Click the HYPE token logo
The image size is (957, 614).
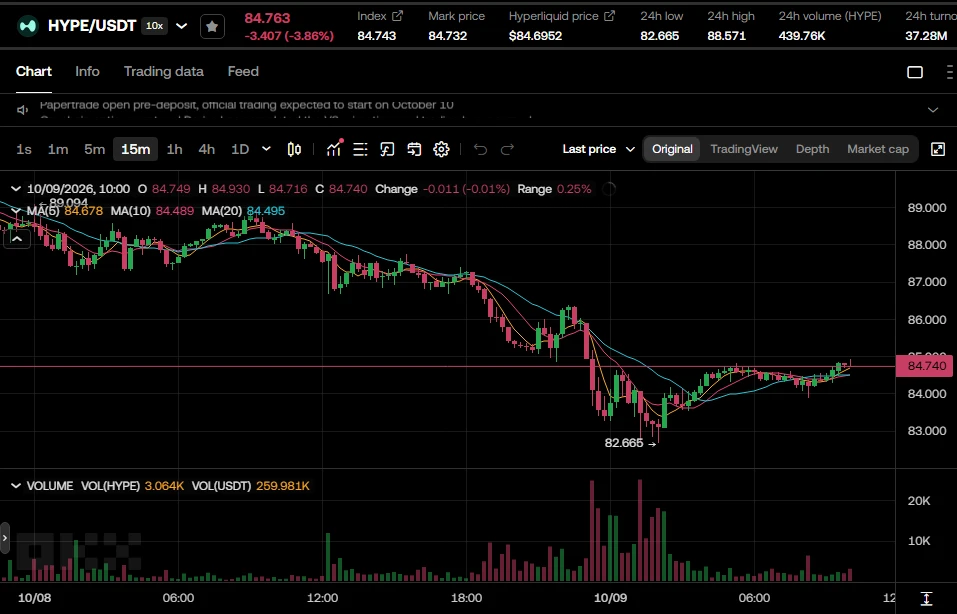pos(27,26)
